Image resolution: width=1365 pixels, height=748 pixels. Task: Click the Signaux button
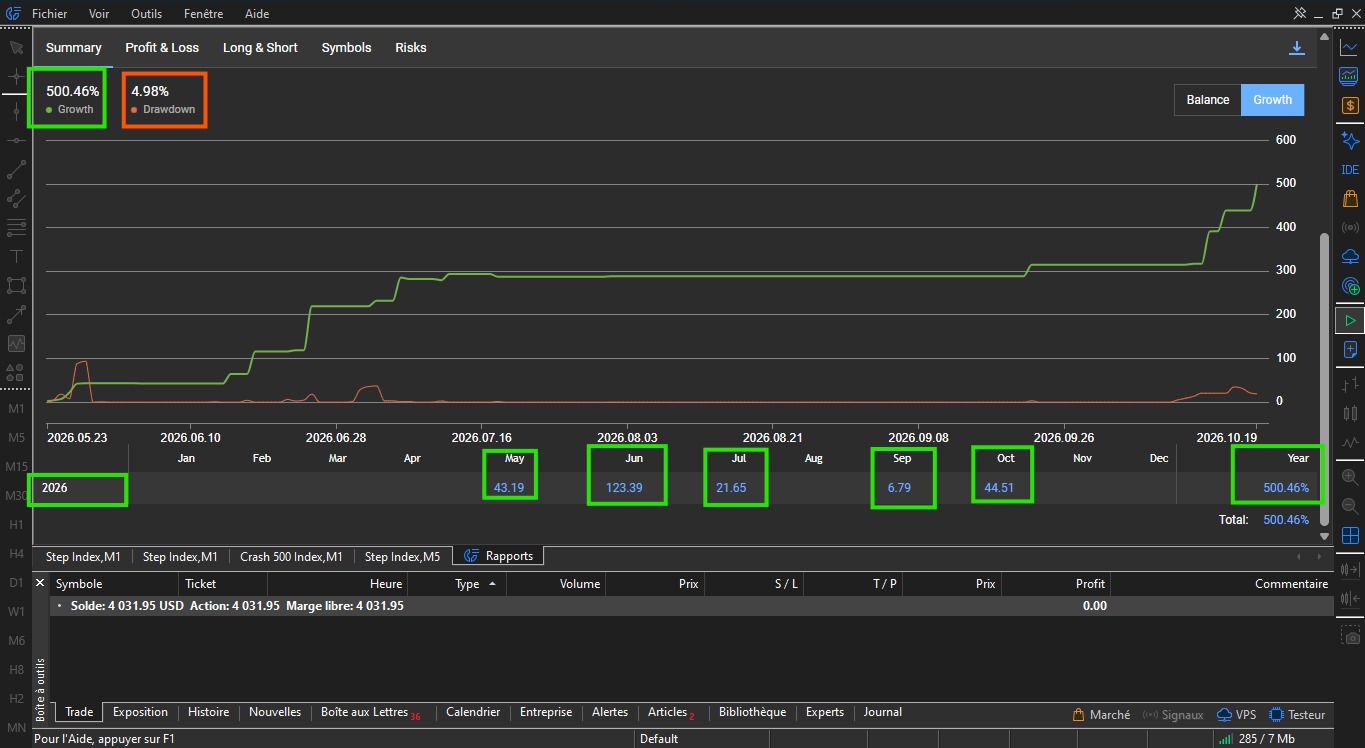coord(1173,715)
